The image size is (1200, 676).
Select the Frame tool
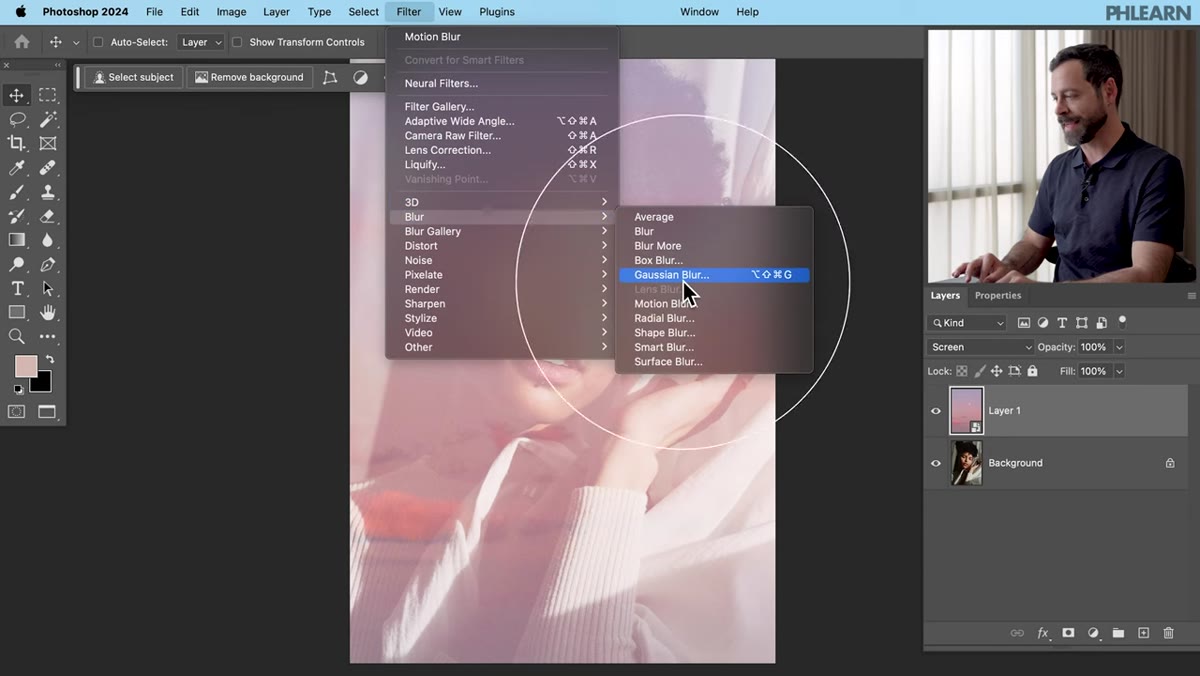[48, 143]
